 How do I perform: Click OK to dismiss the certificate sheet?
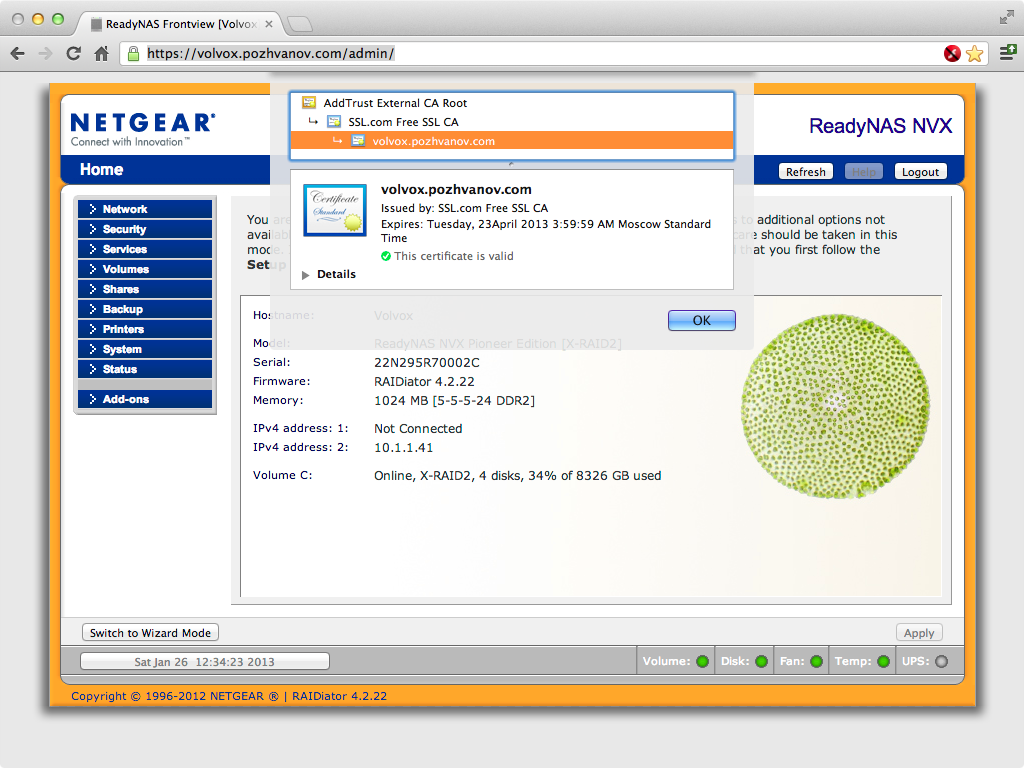701,320
